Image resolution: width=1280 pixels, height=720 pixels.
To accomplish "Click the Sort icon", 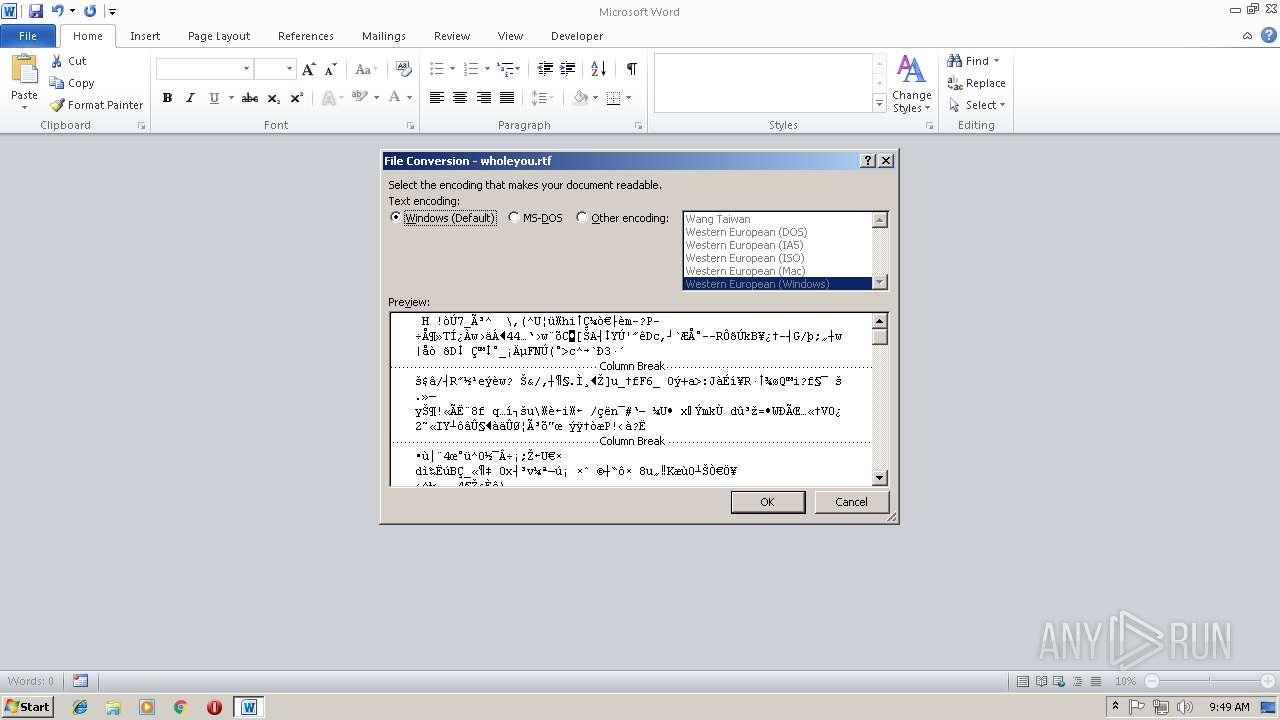I will (598, 69).
